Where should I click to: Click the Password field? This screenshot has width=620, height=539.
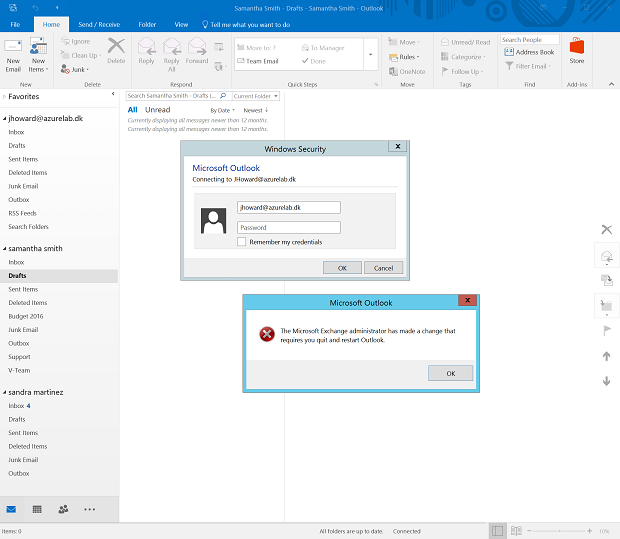[x=289, y=227]
